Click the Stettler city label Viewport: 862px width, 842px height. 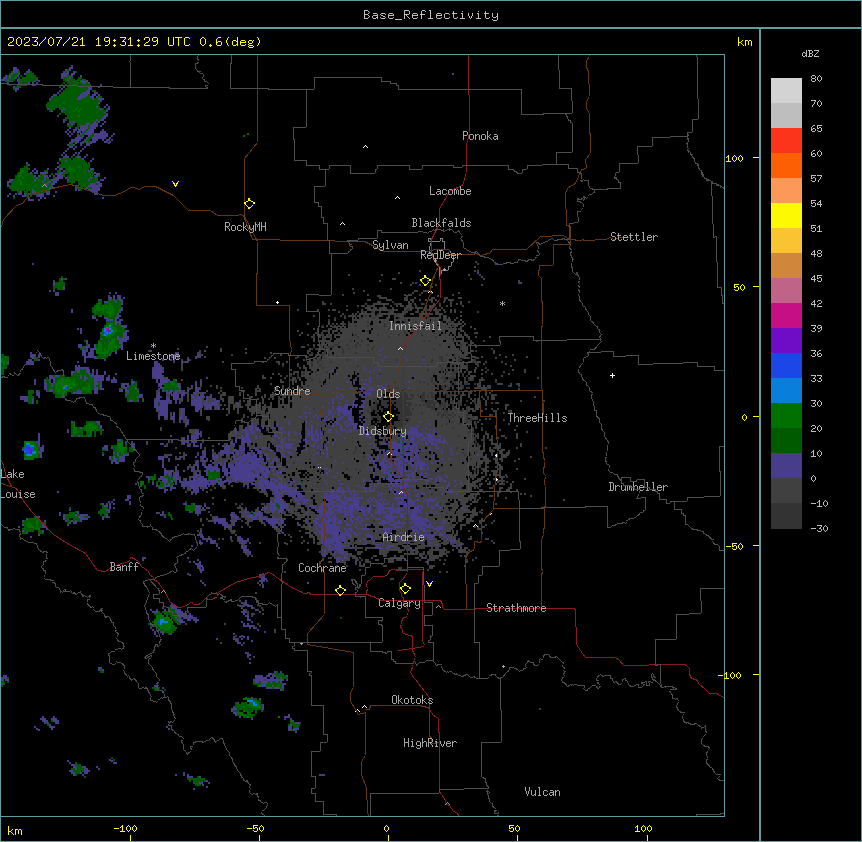[x=633, y=237]
